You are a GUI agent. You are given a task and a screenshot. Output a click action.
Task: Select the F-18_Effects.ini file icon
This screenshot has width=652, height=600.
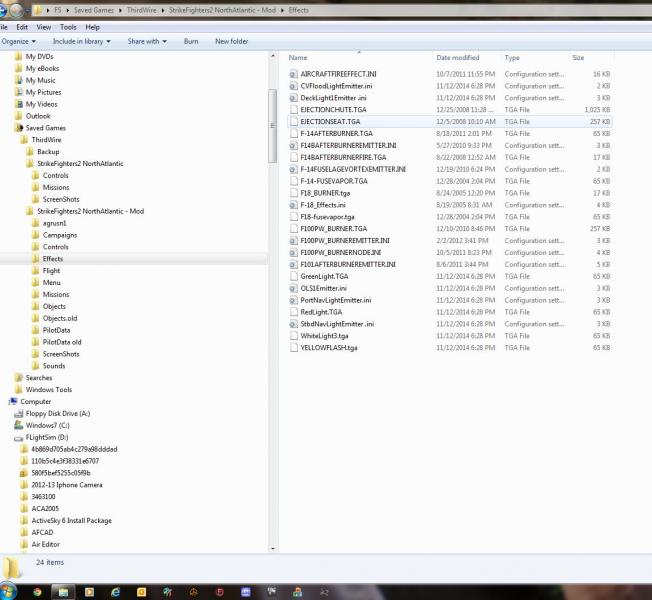(x=294, y=205)
